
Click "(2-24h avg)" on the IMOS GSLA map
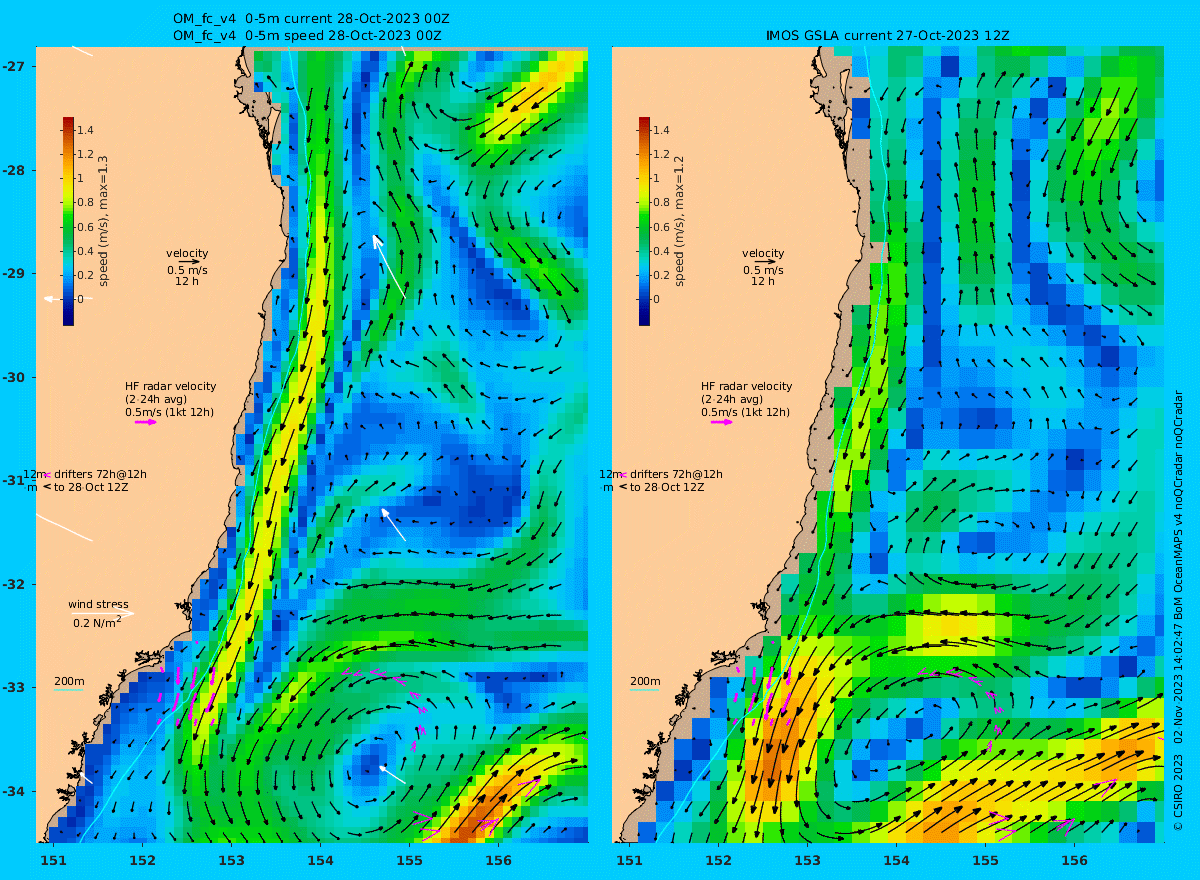coord(734,399)
